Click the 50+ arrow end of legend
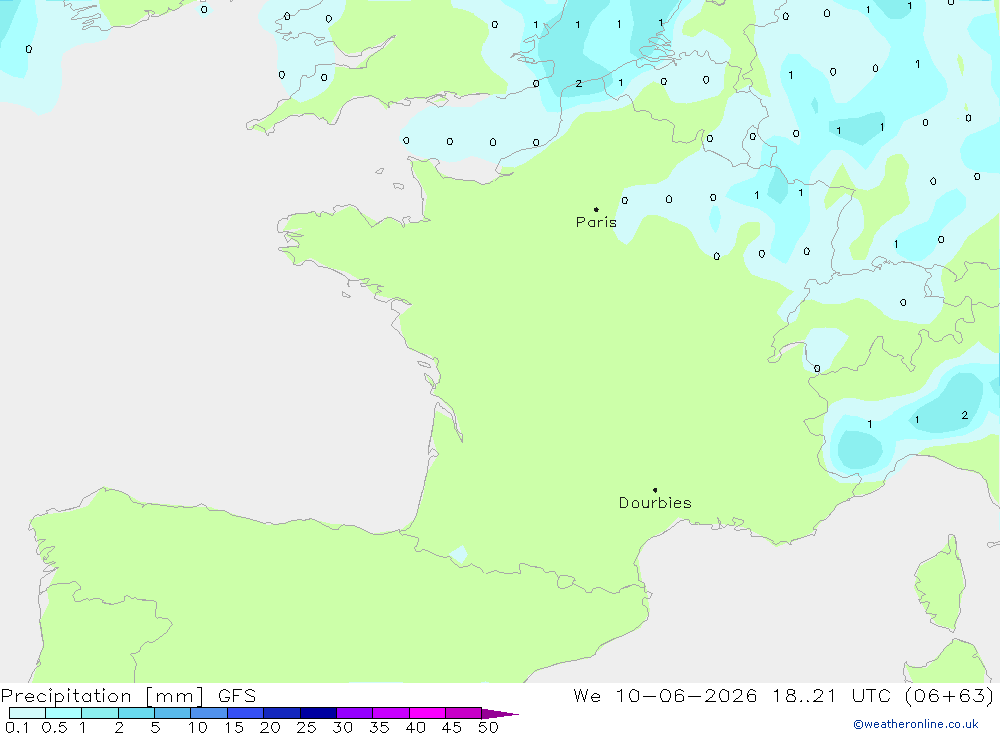The width and height of the screenshot is (1000, 733). [x=499, y=713]
